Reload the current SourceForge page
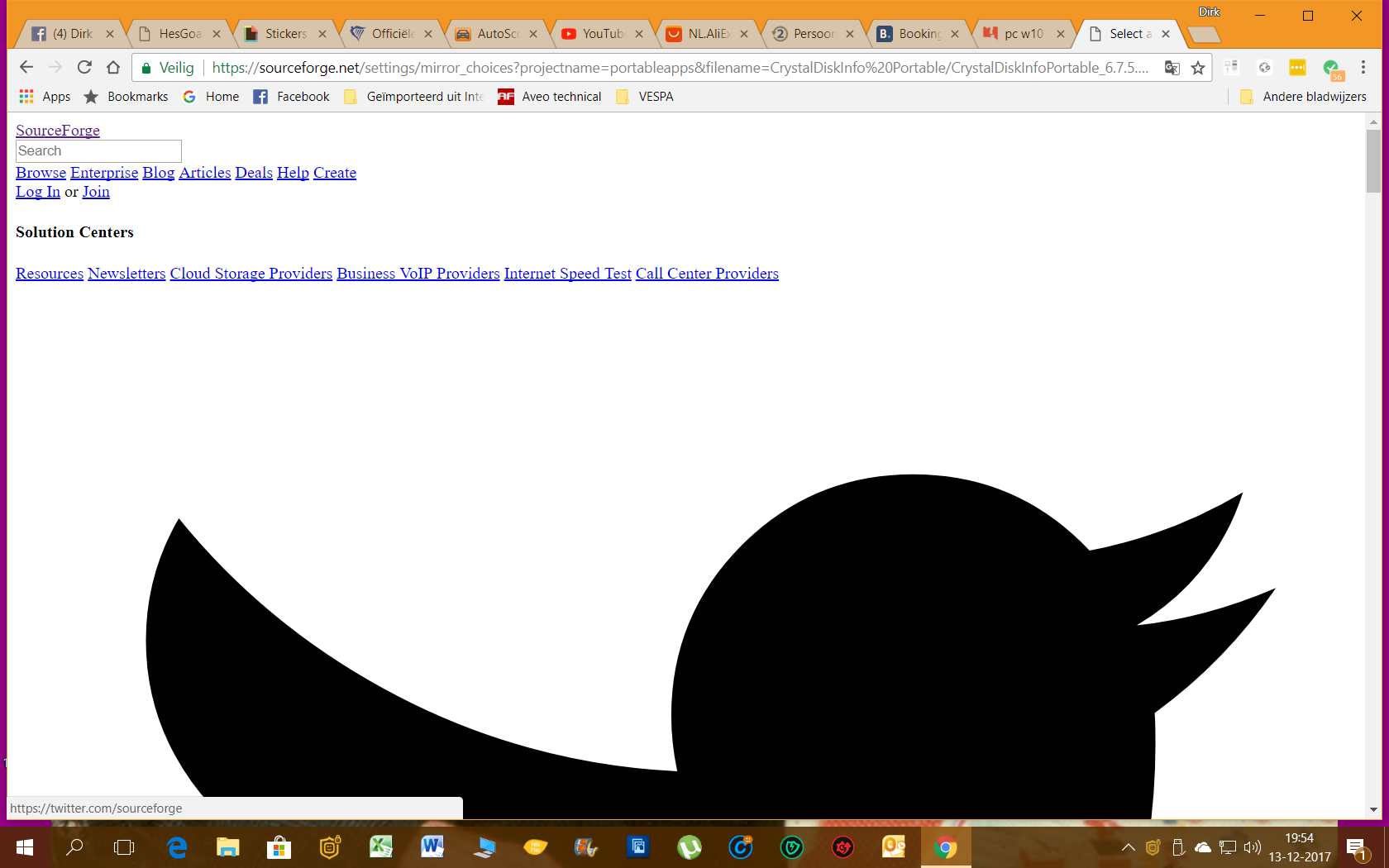This screenshot has width=1389, height=868. [84, 67]
